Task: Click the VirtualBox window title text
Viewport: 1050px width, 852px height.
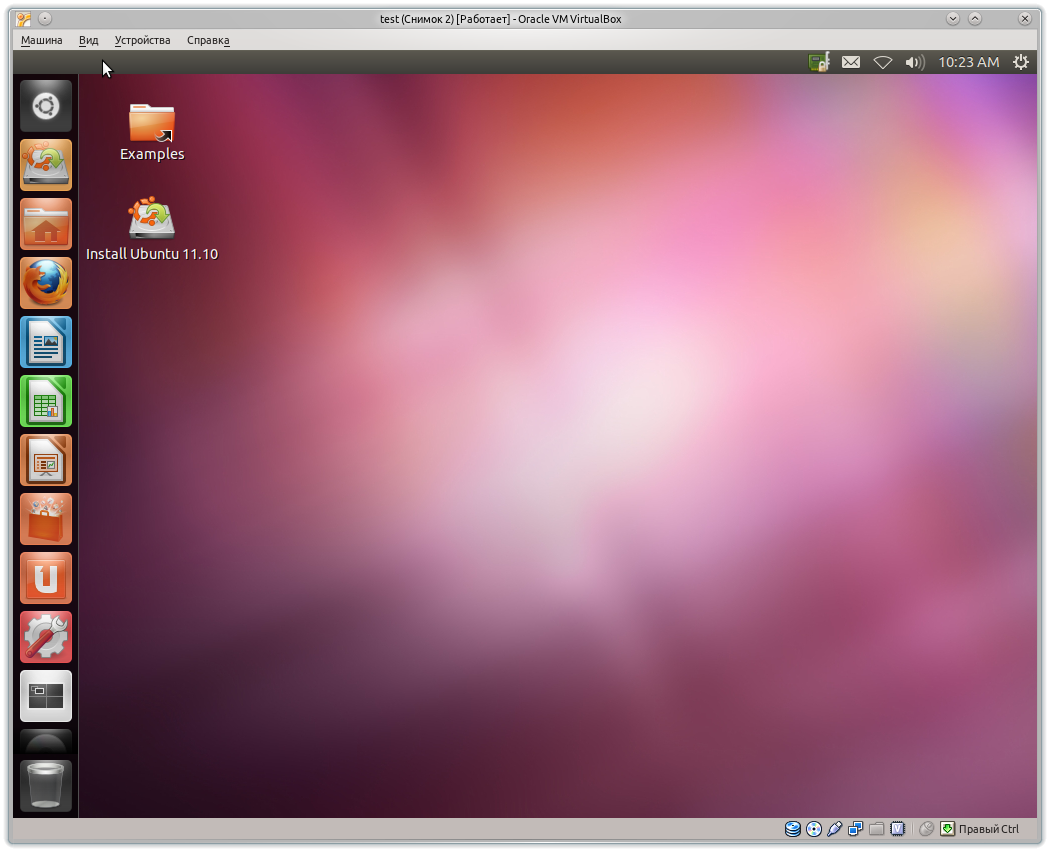Action: (501, 19)
